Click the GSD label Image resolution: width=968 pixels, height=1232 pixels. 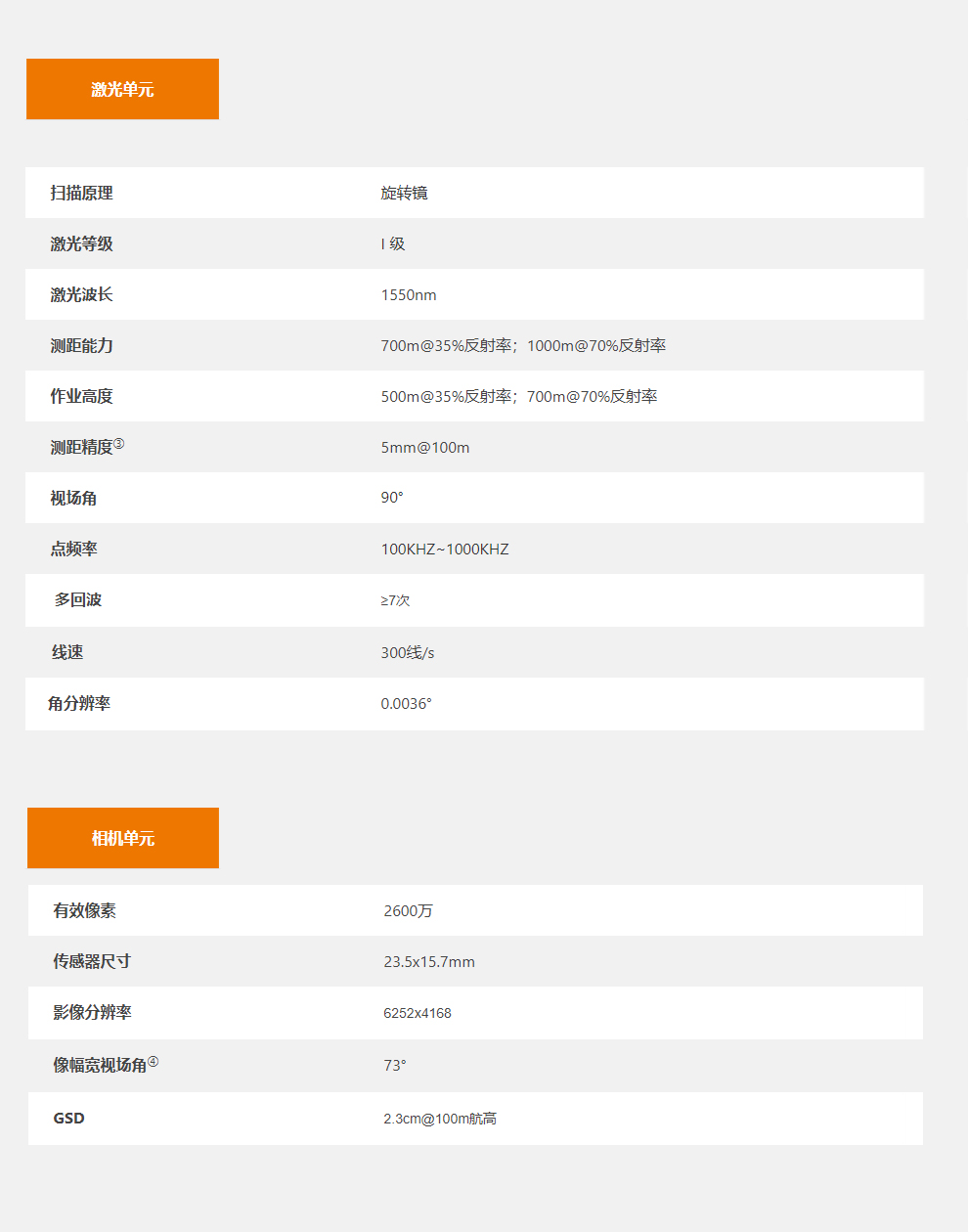pyautogui.click(x=68, y=1119)
